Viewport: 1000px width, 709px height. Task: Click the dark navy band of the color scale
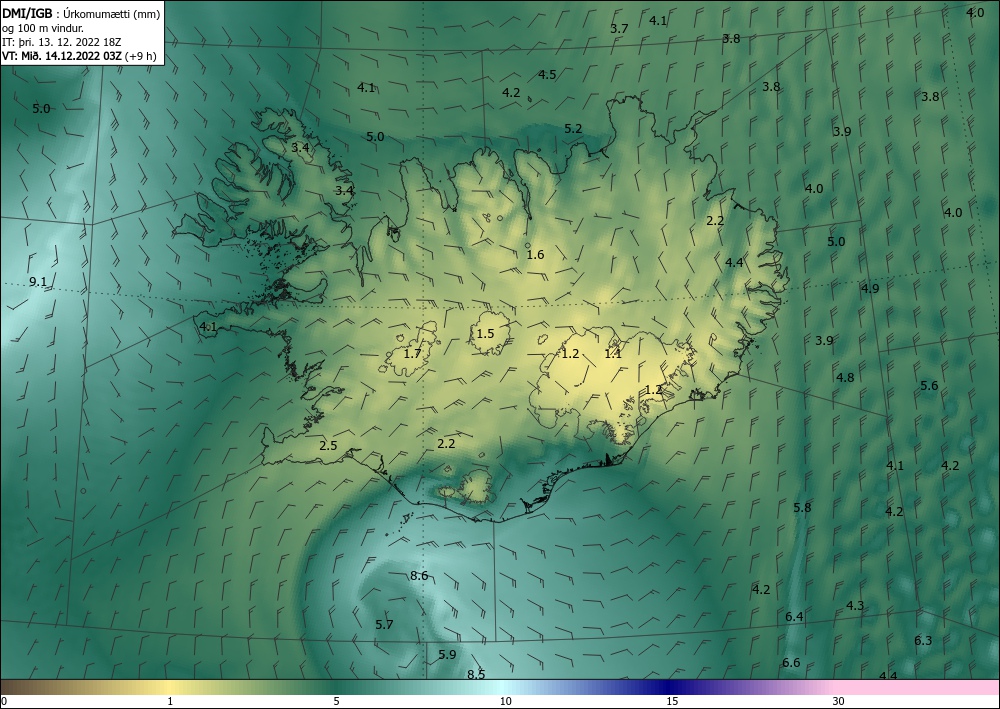670,687
